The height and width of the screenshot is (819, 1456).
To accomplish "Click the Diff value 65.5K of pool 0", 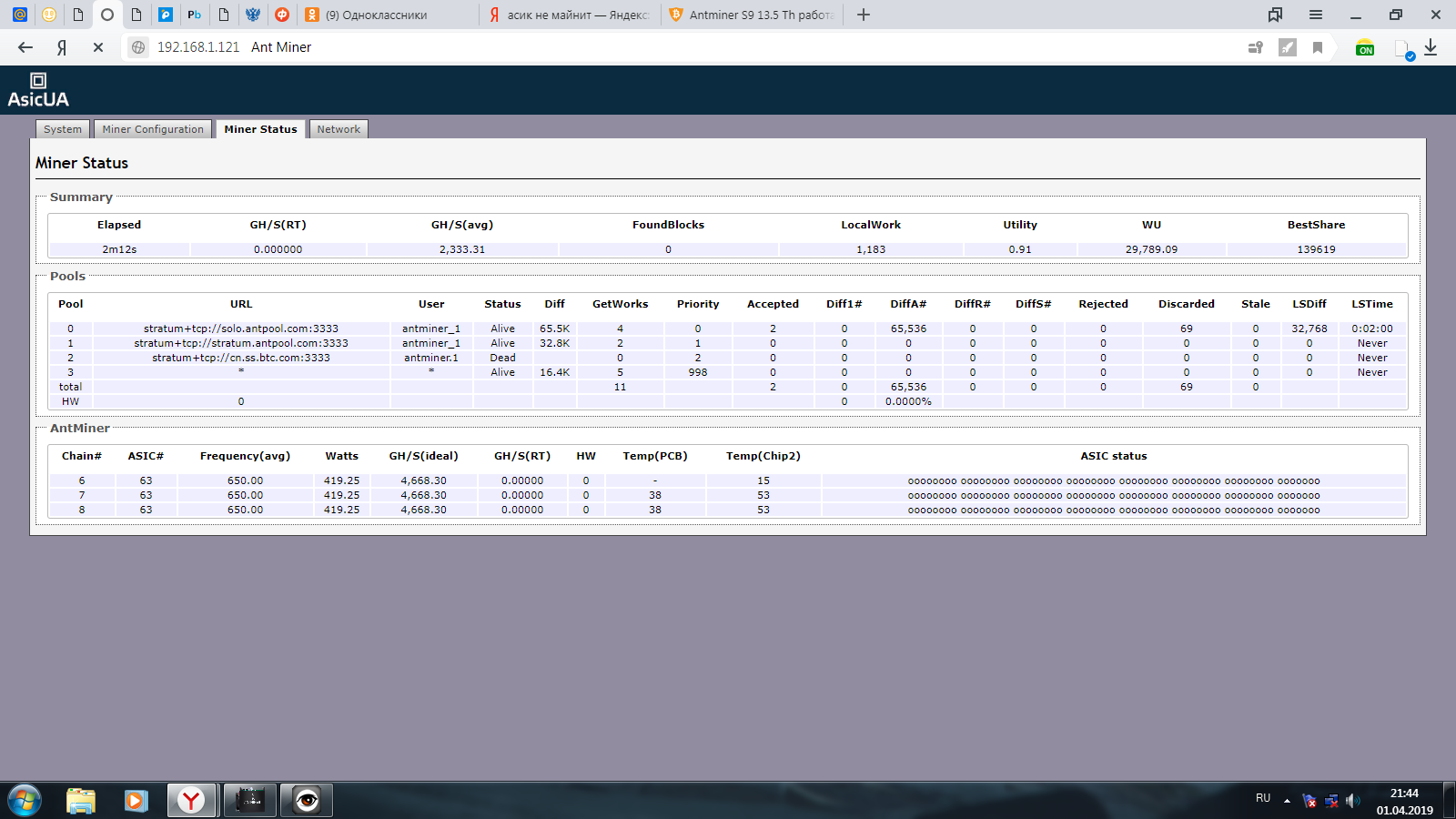I will click(x=554, y=329).
